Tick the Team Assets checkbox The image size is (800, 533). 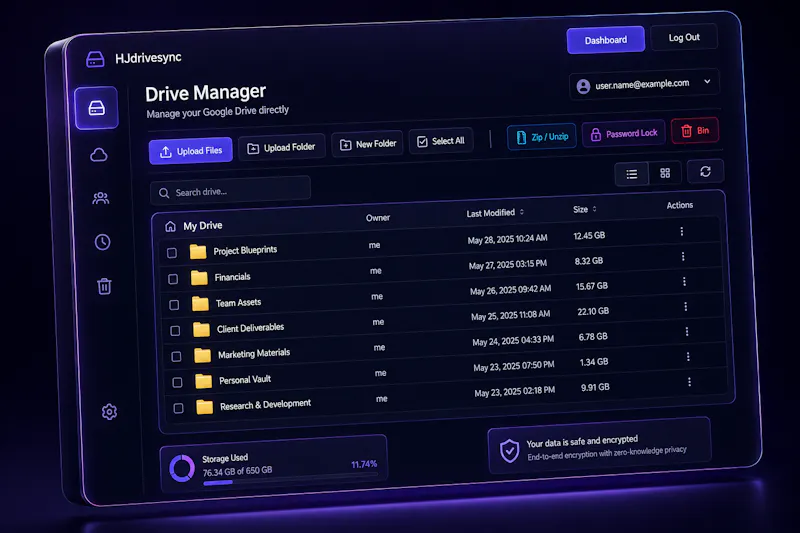[174, 305]
